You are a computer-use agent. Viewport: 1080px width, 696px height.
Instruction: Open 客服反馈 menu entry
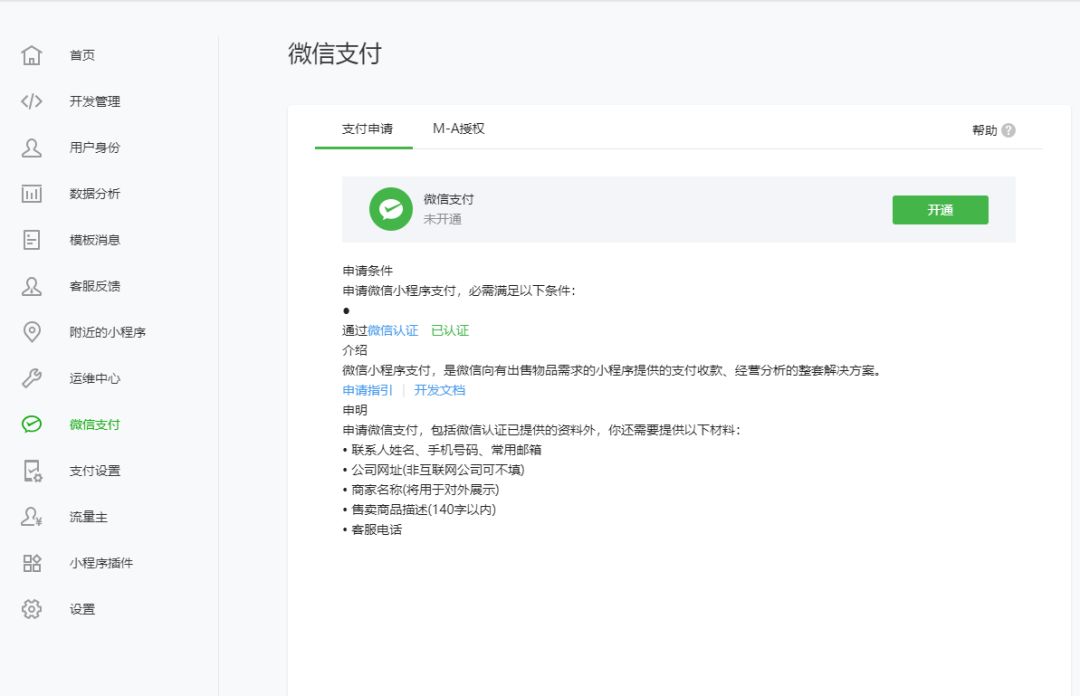(94, 286)
